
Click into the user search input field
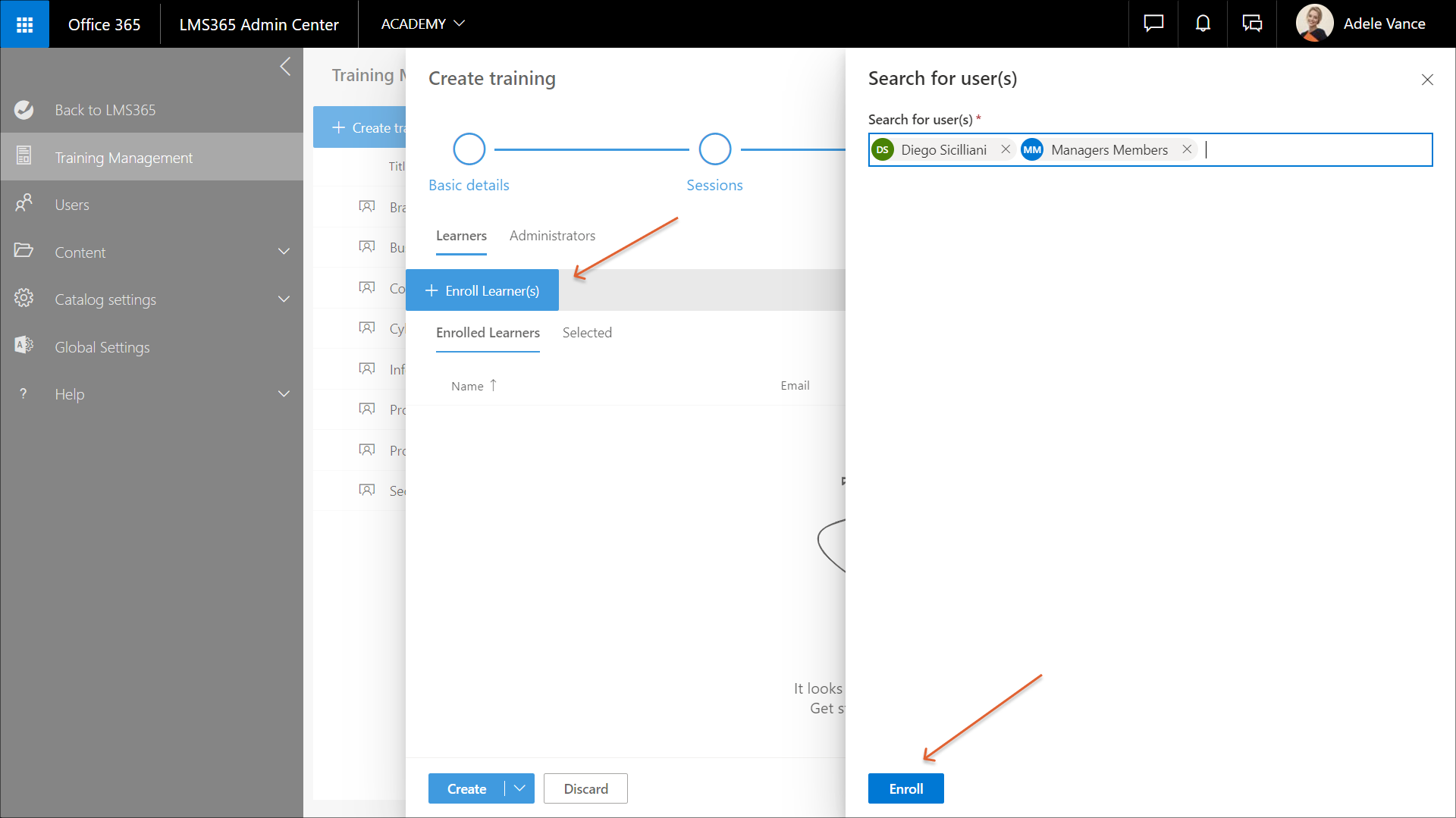click(x=1316, y=150)
